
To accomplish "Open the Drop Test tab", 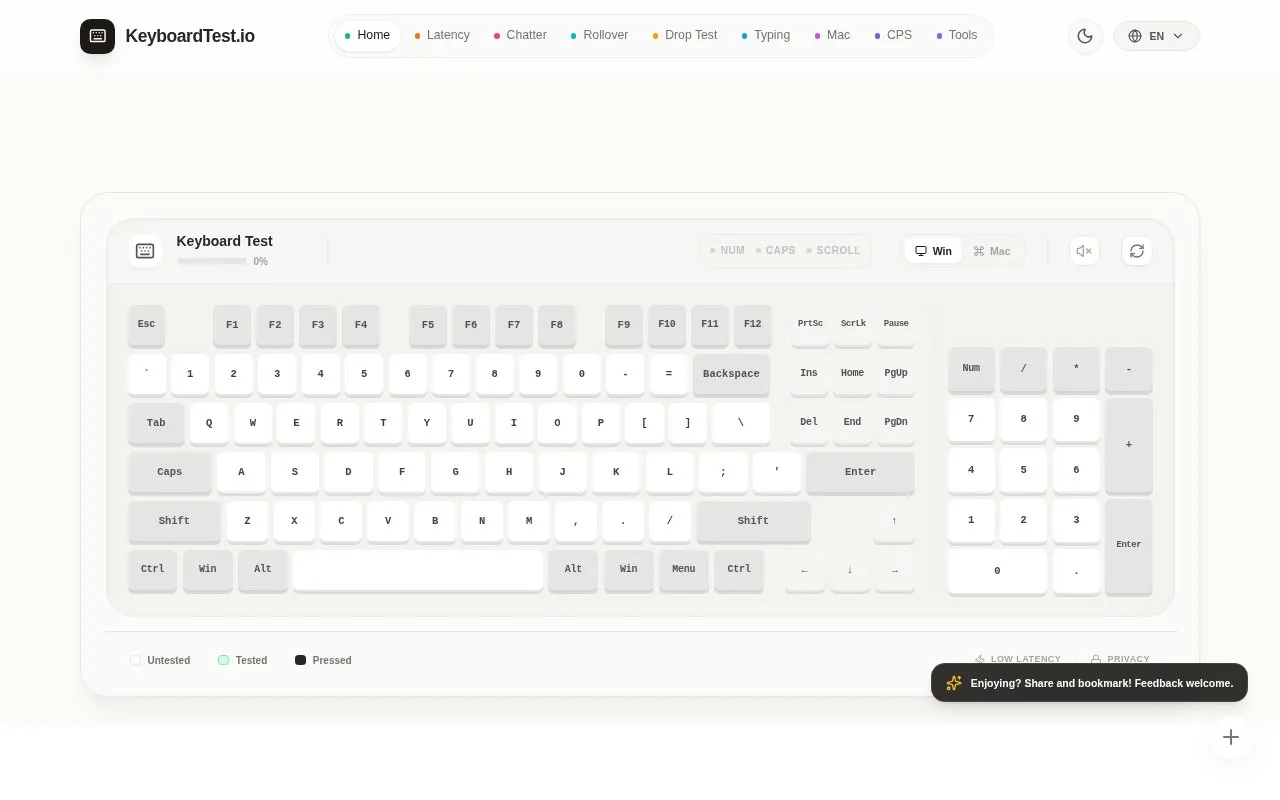I will tap(685, 35).
